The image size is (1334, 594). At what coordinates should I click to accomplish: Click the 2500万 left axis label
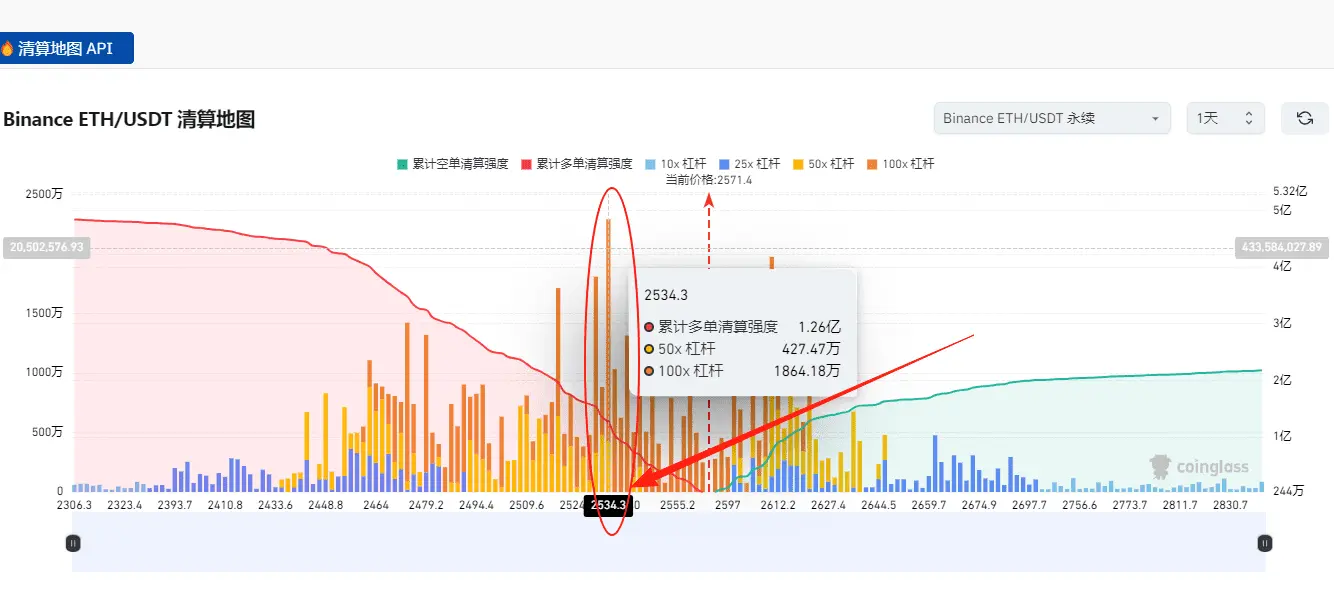pyautogui.click(x=43, y=194)
